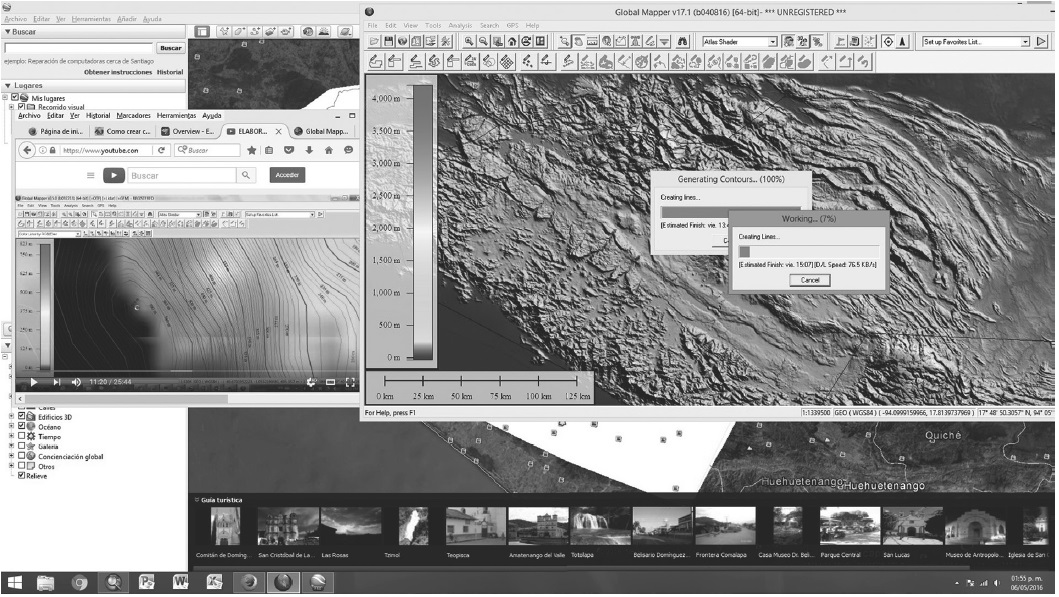Open the Set up Favorites List dropdown
This screenshot has height=597, width=1059.
[1025, 42]
